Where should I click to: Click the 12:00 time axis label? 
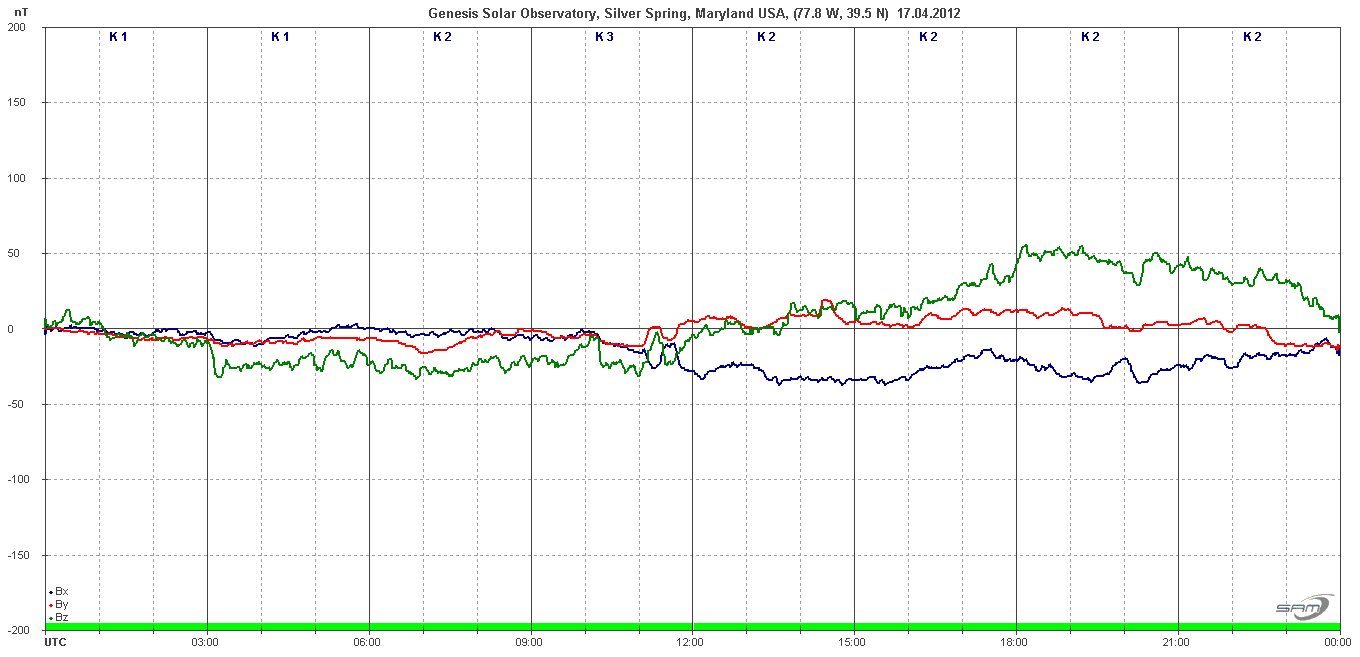coord(691,642)
